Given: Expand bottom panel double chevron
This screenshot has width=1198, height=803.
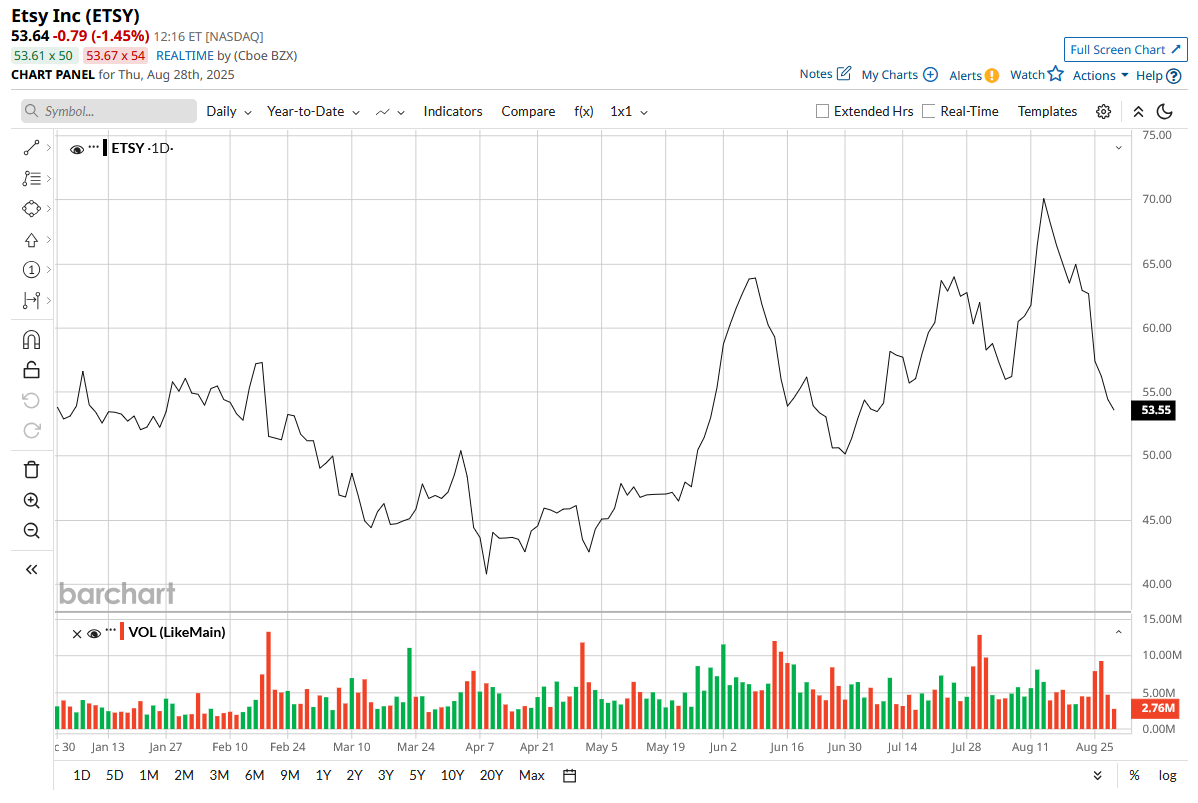Looking at the screenshot, I should 1098,775.
